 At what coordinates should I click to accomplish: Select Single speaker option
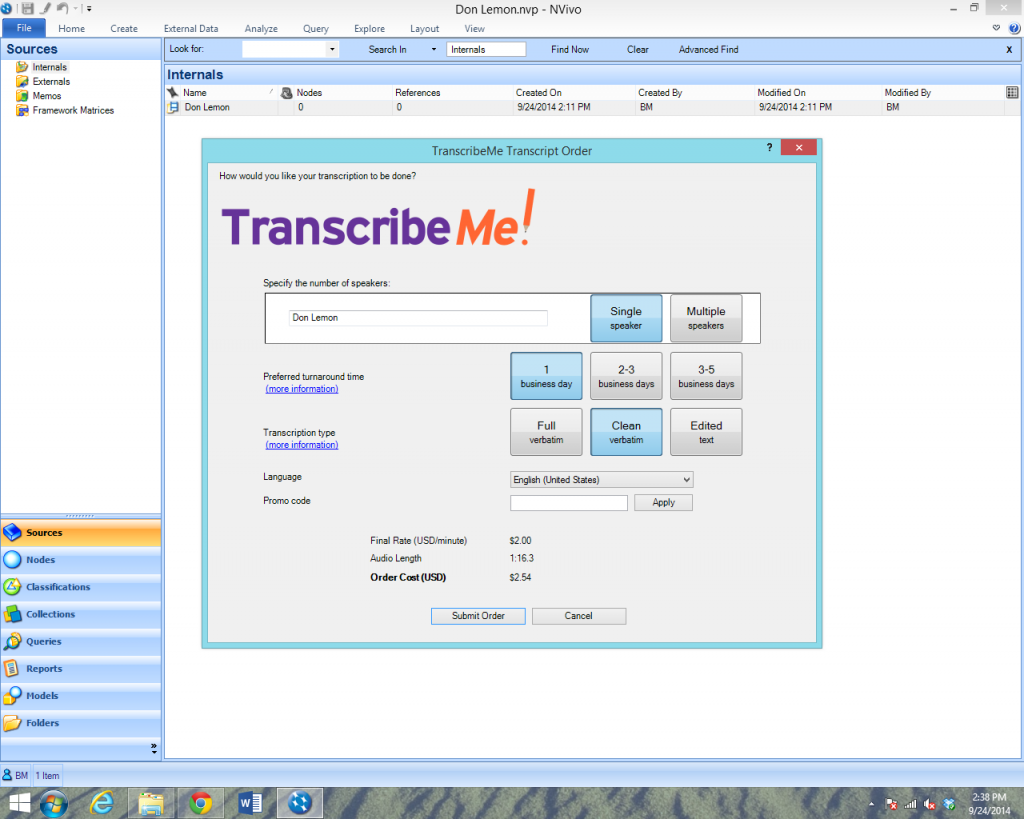tap(626, 318)
